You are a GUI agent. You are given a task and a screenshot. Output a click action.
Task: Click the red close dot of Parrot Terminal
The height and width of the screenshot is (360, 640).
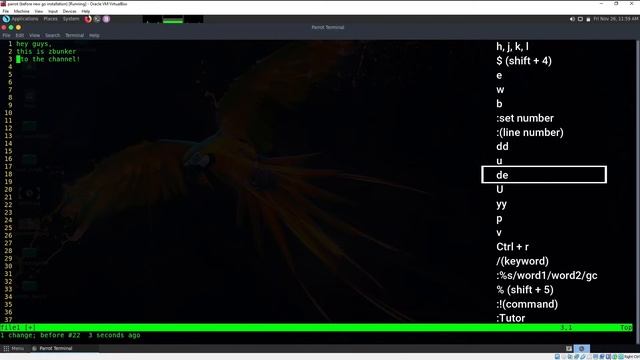[4, 27]
